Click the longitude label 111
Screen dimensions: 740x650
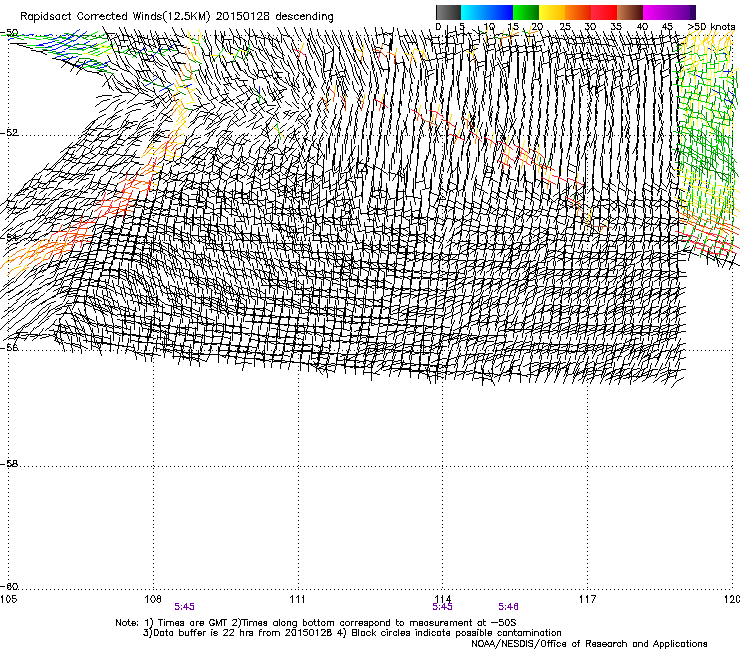[x=297, y=599]
